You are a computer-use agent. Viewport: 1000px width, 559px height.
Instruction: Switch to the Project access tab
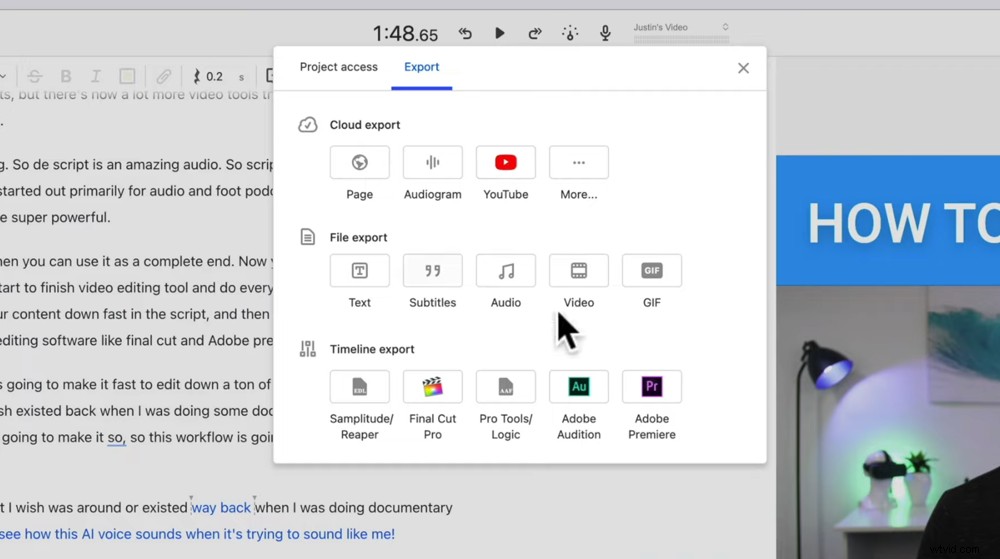coord(339,67)
